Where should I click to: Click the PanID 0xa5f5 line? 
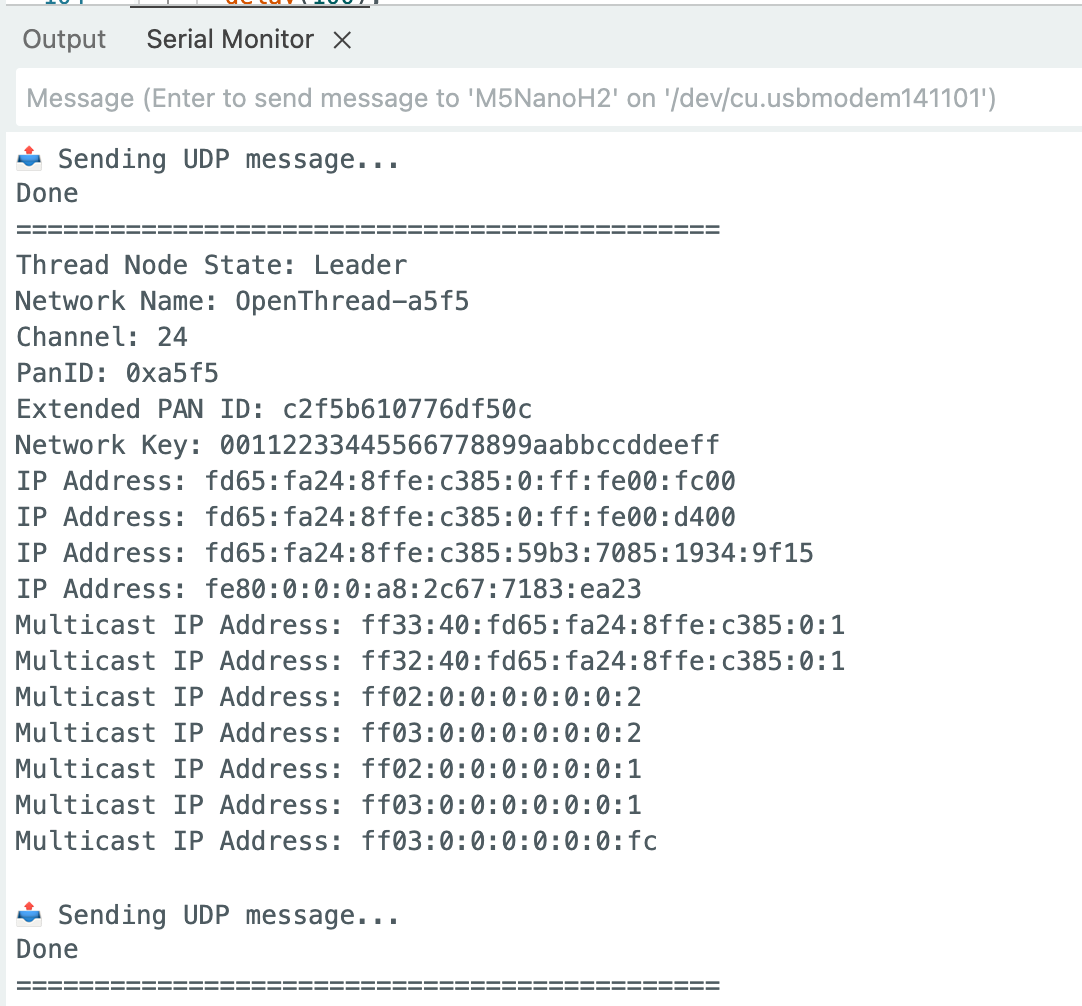tap(117, 373)
